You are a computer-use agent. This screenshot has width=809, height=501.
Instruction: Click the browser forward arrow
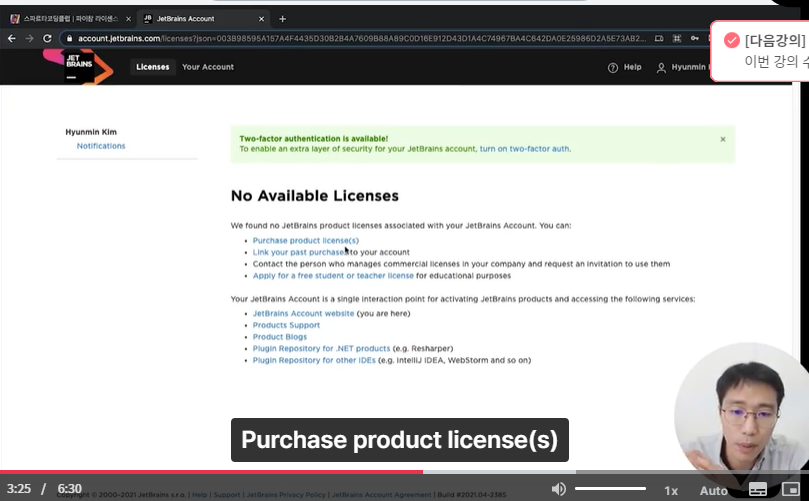click(29, 38)
